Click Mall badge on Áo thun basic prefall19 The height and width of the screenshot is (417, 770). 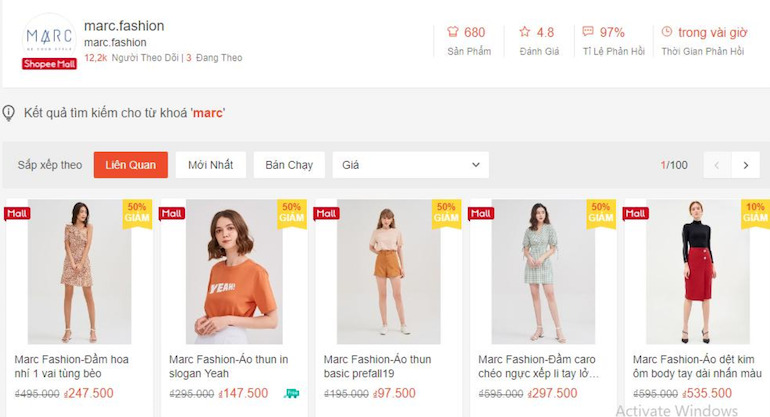click(x=327, y=213)
